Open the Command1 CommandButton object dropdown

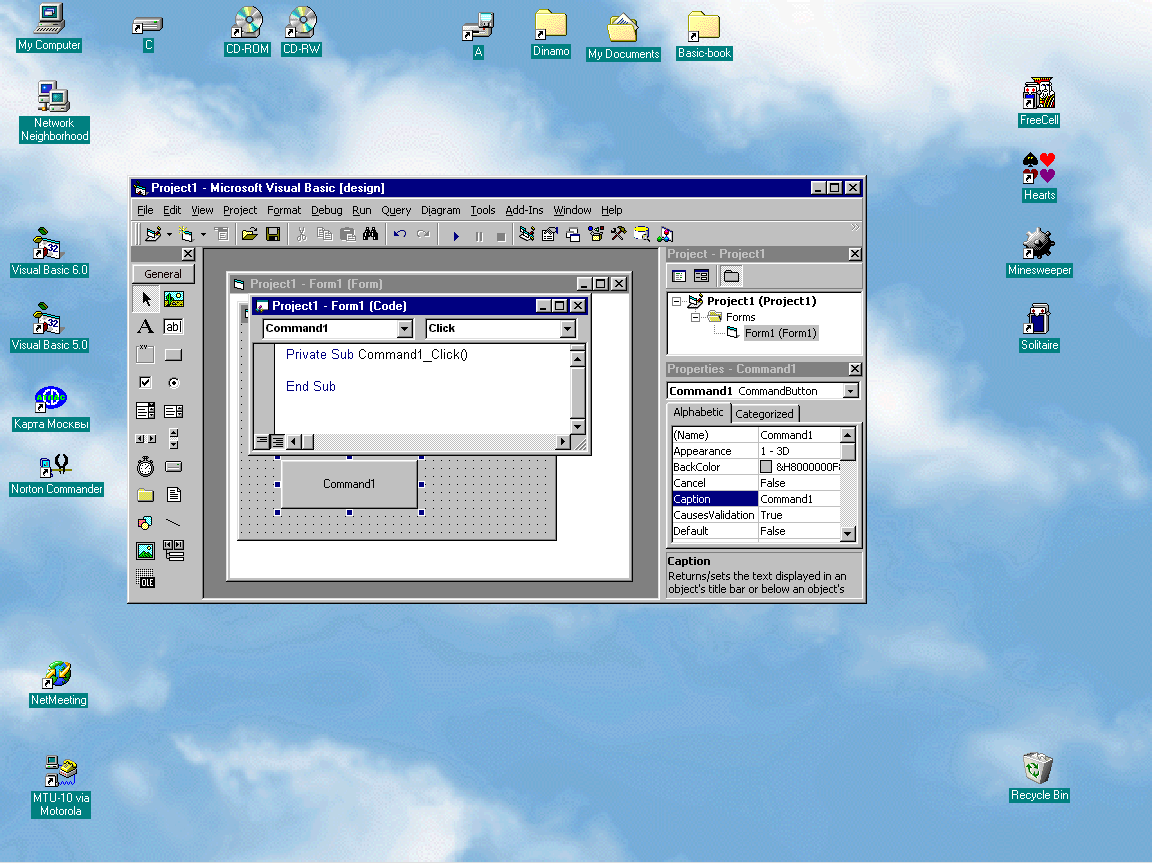point(851,391)
